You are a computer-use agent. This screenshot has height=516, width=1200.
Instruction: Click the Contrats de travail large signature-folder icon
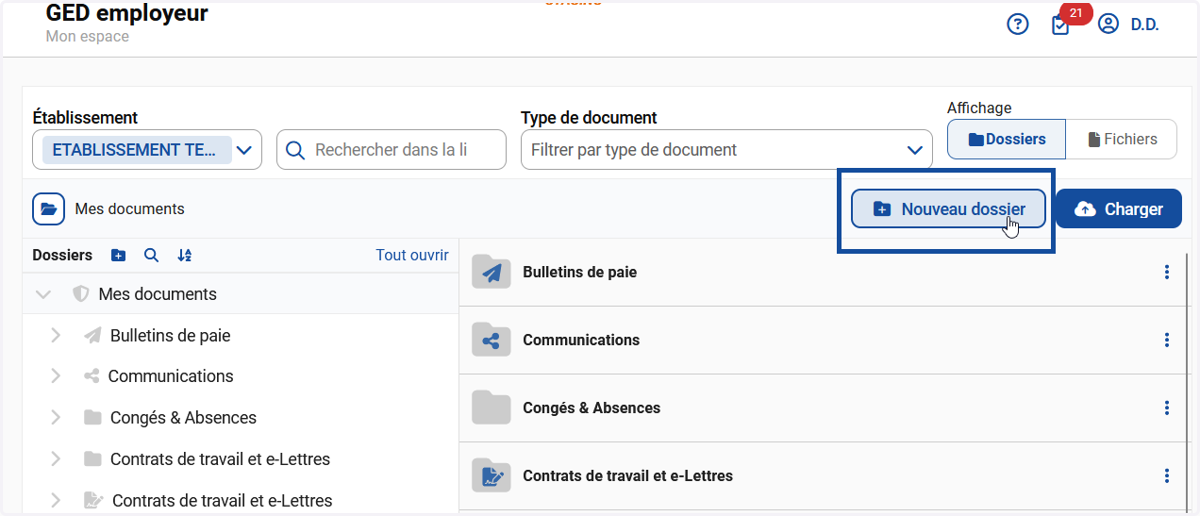(x=491, y=476)
